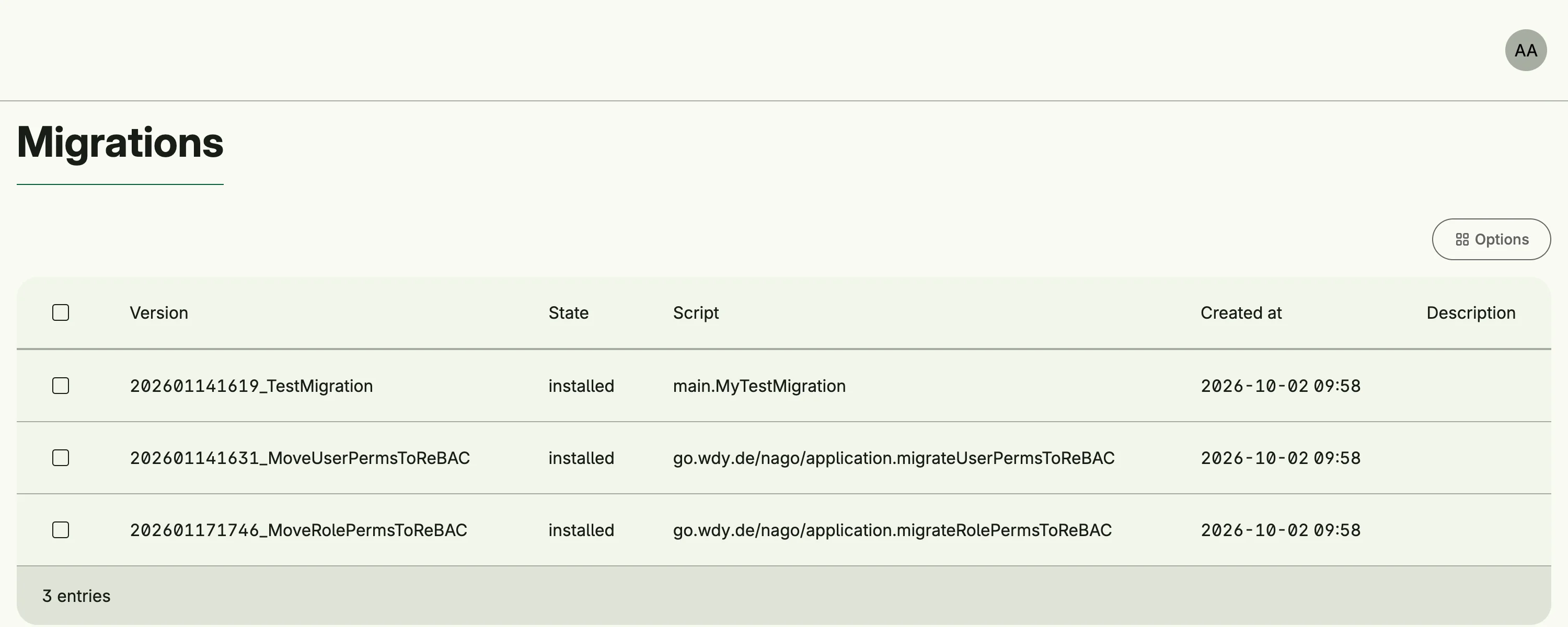Open the 202601171746_MoveRolePermsToReBAC entry
This screenshot has width=1568, height=627.
click(298, 530)
